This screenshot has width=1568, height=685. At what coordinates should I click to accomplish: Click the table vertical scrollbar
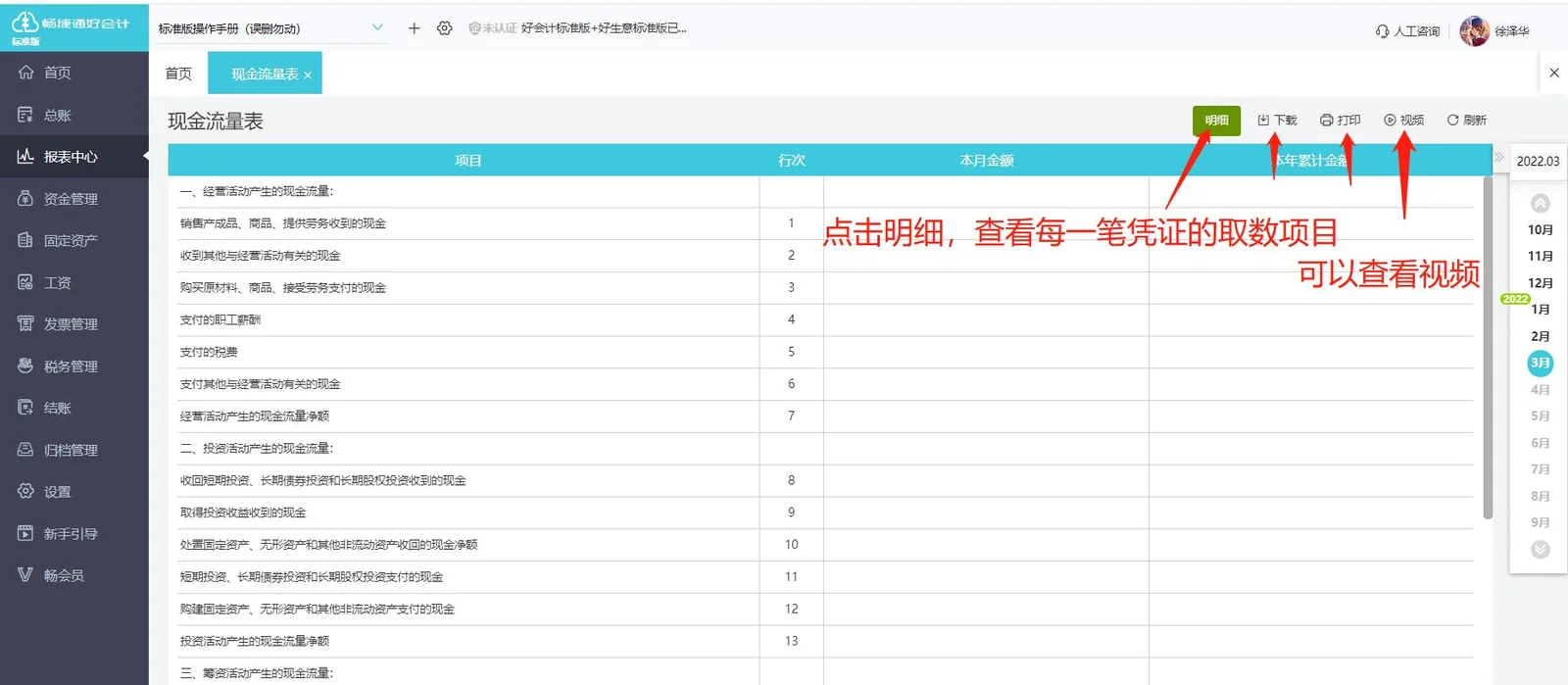tap(1488, 348)
